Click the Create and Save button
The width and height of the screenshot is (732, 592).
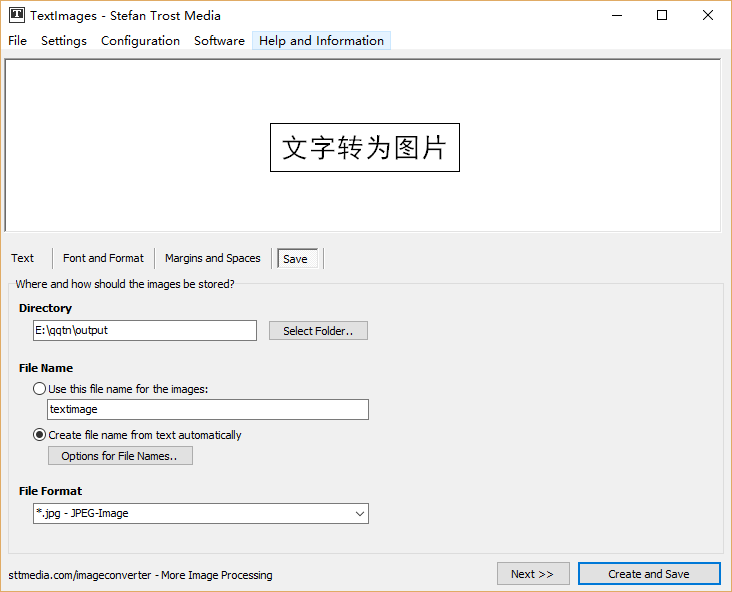648,574
